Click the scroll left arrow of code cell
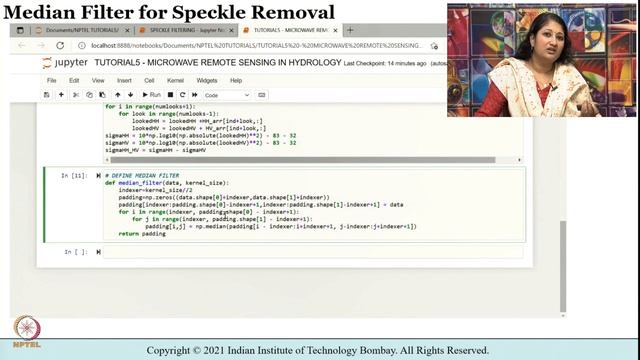640x360 pixels. click(x=107, y=160)
